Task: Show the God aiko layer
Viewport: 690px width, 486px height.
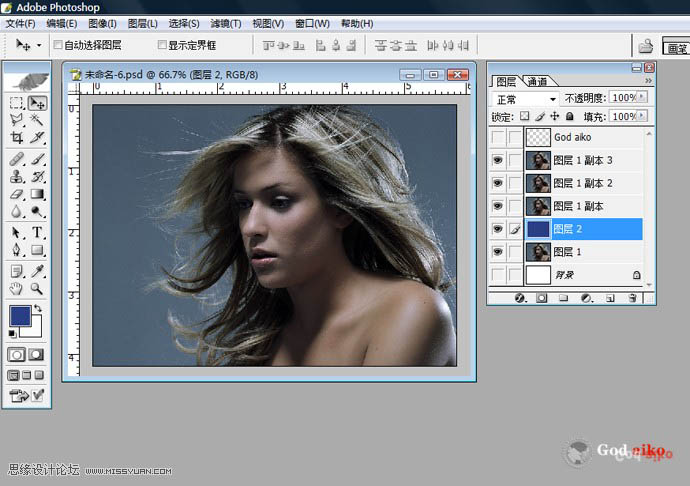Action: click(497, 137)
